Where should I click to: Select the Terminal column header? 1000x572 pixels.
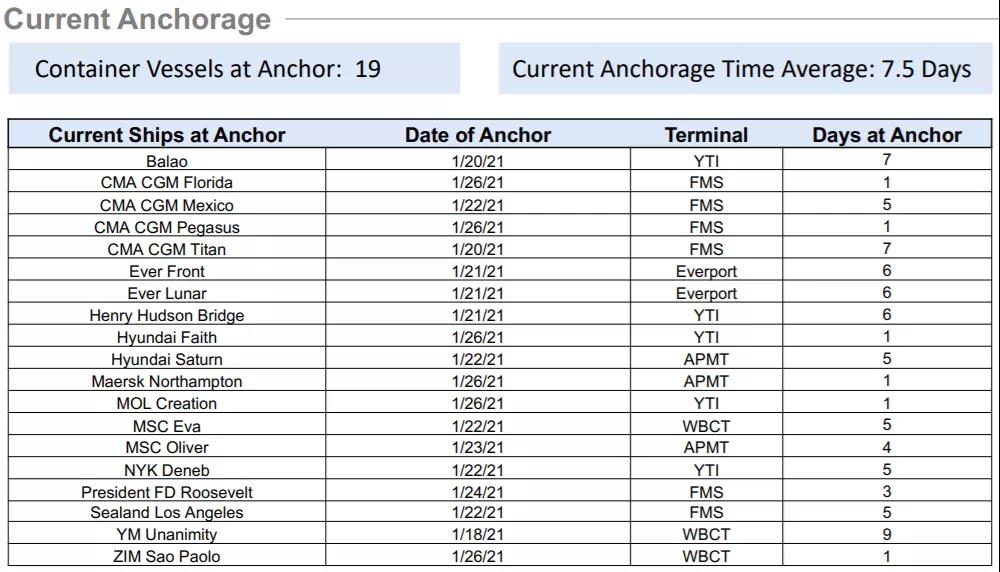(706, 135)
